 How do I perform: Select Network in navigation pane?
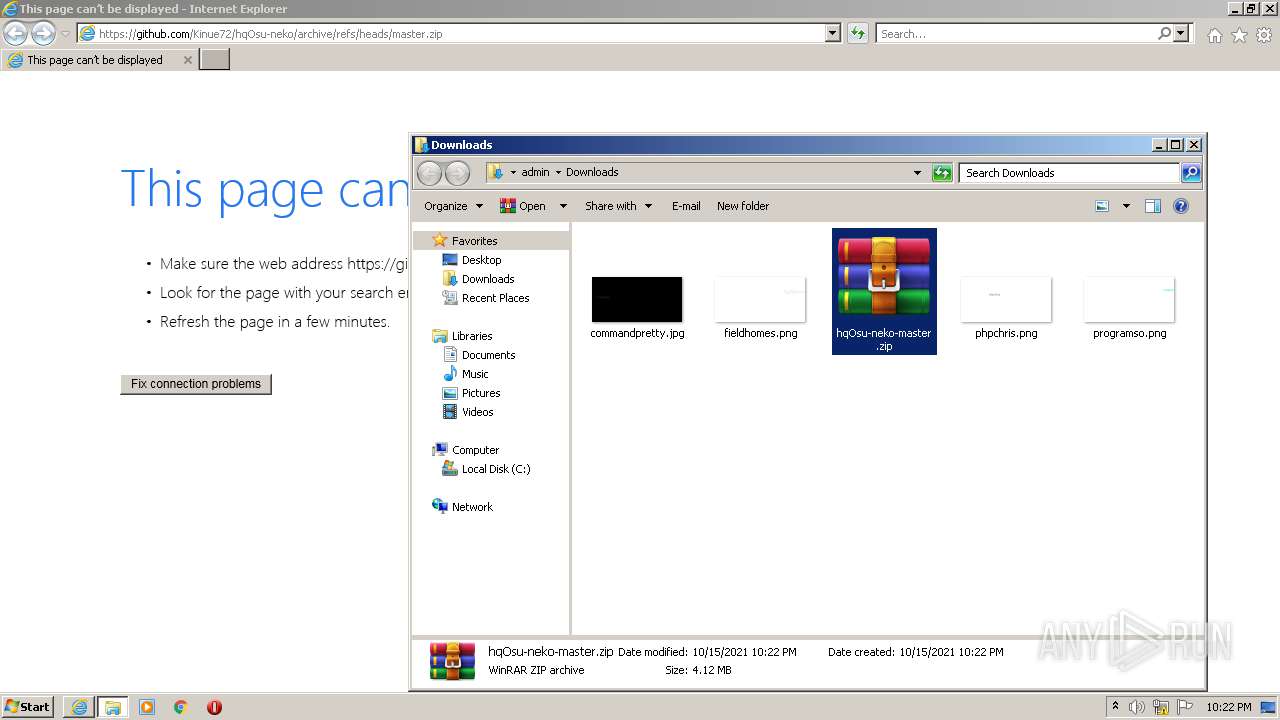coord(472,507)
